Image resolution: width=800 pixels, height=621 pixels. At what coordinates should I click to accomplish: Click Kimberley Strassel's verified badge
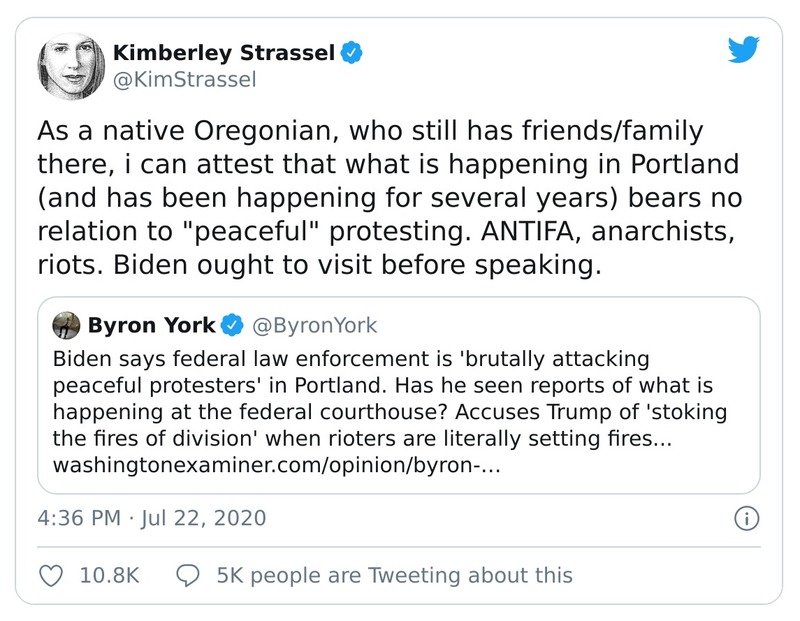pos(350,53)
